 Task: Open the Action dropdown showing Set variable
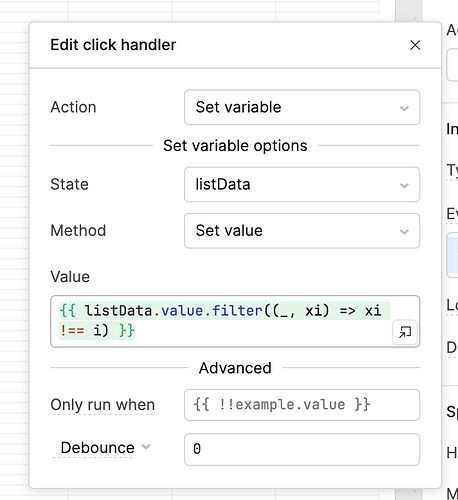302,107
